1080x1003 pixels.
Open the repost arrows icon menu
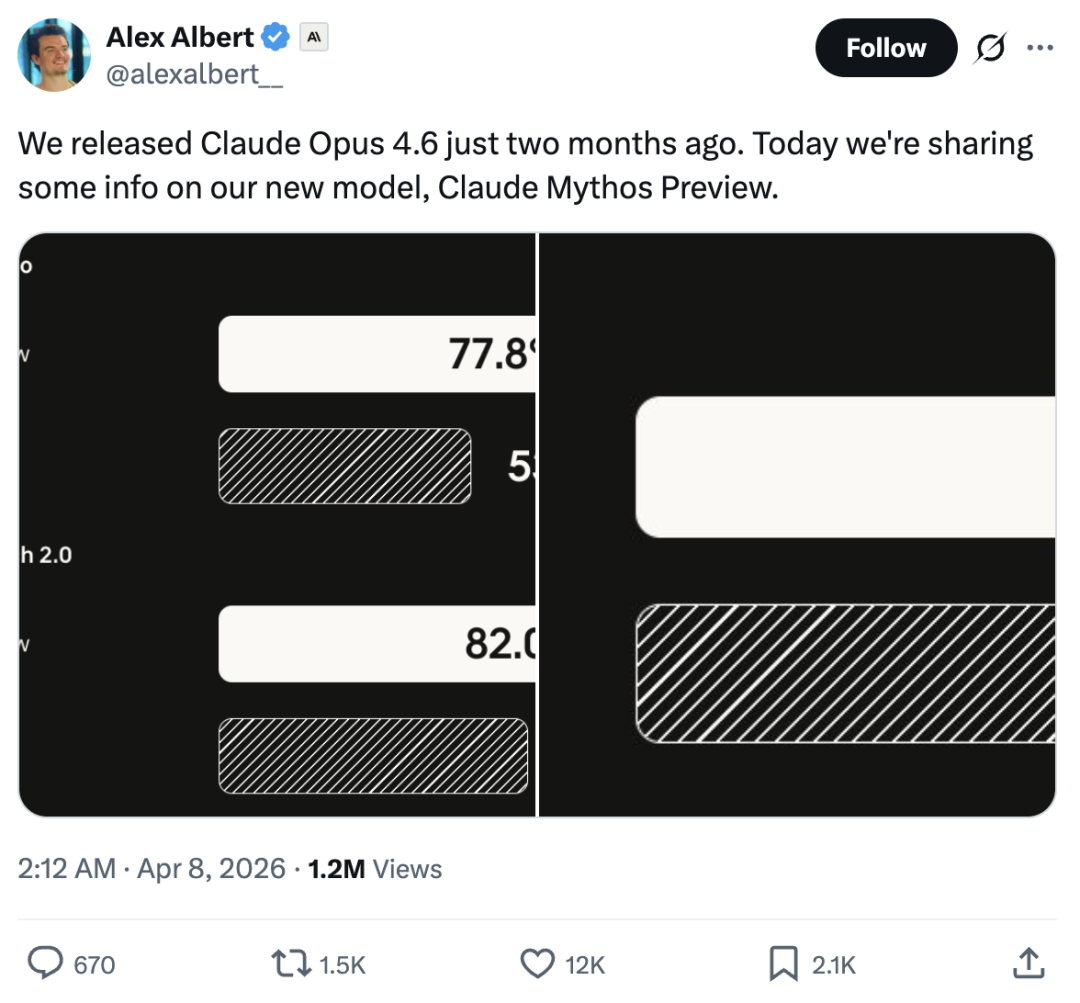(291, 963)
